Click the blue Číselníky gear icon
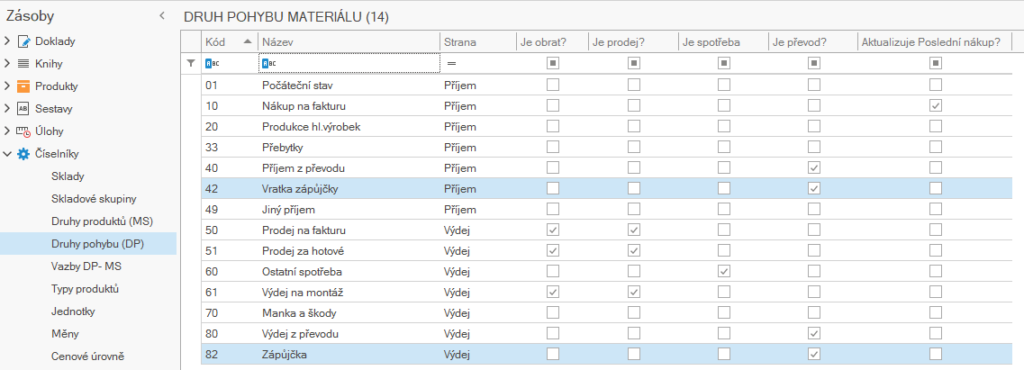This screenshot has width=1024, height=370. click(24, 154)
